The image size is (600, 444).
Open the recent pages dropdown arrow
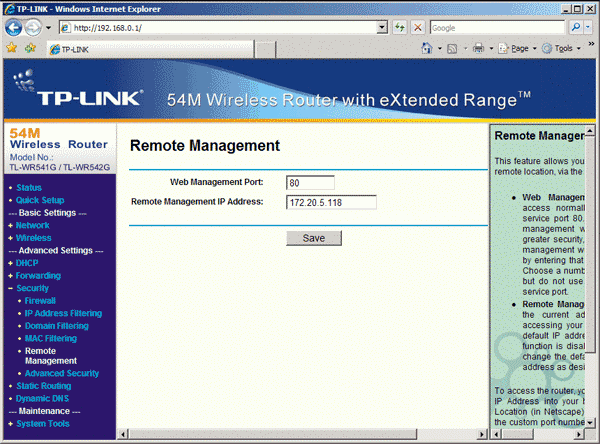click(x=48, y=28)
